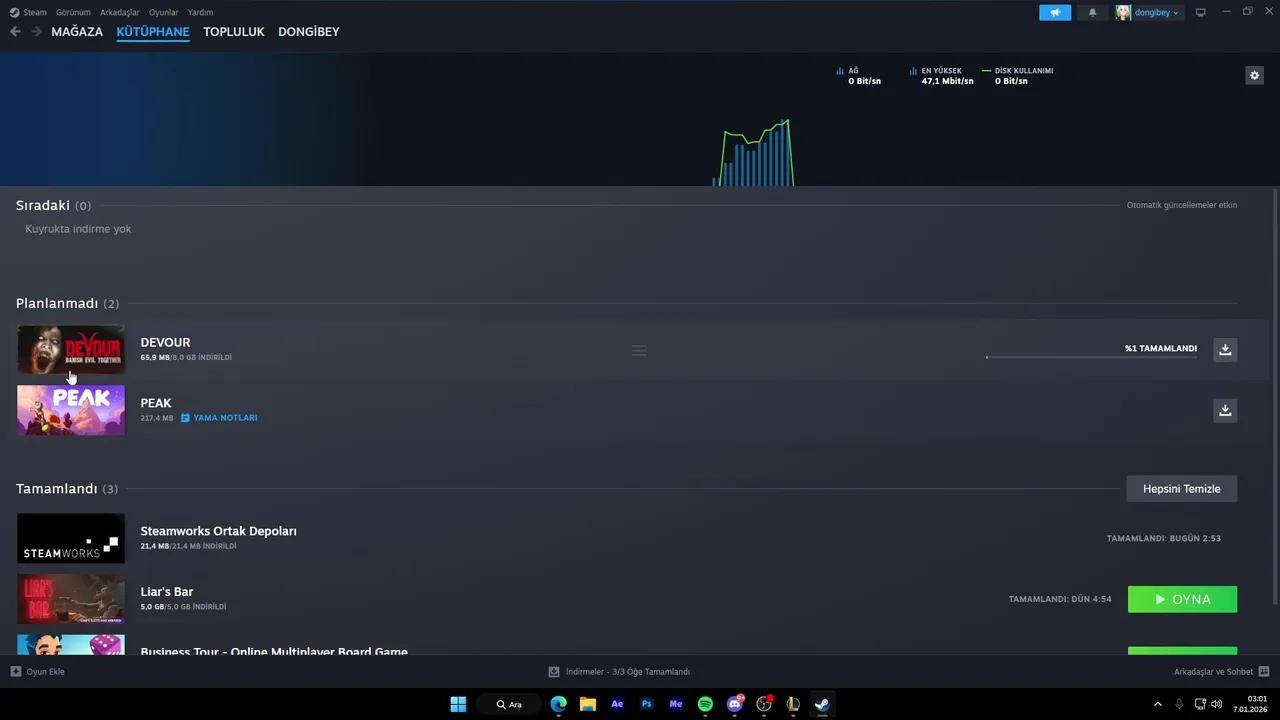Open the Steam menu

[28, 12]
